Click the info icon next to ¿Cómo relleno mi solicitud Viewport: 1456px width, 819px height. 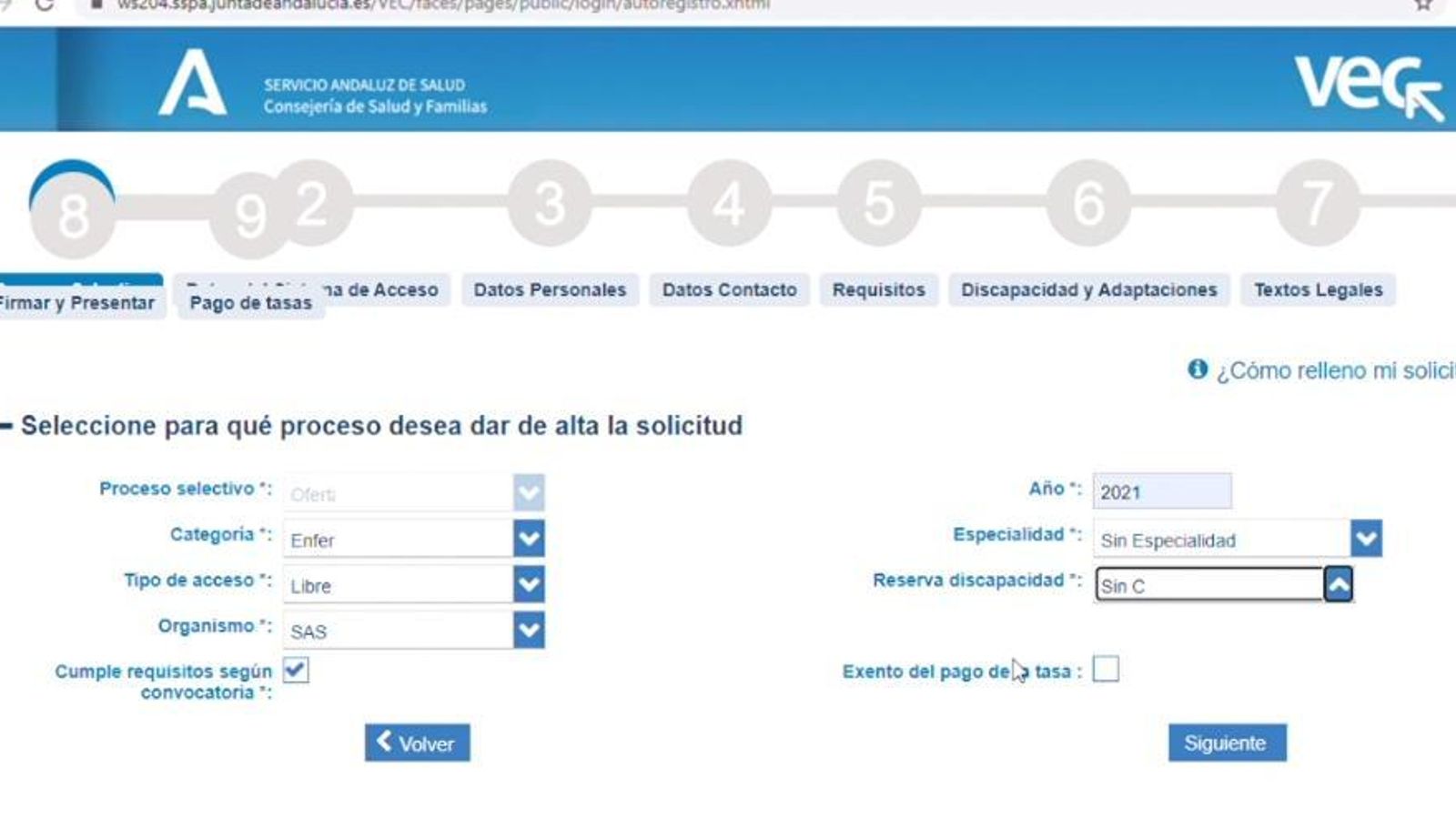point(1197,369)
